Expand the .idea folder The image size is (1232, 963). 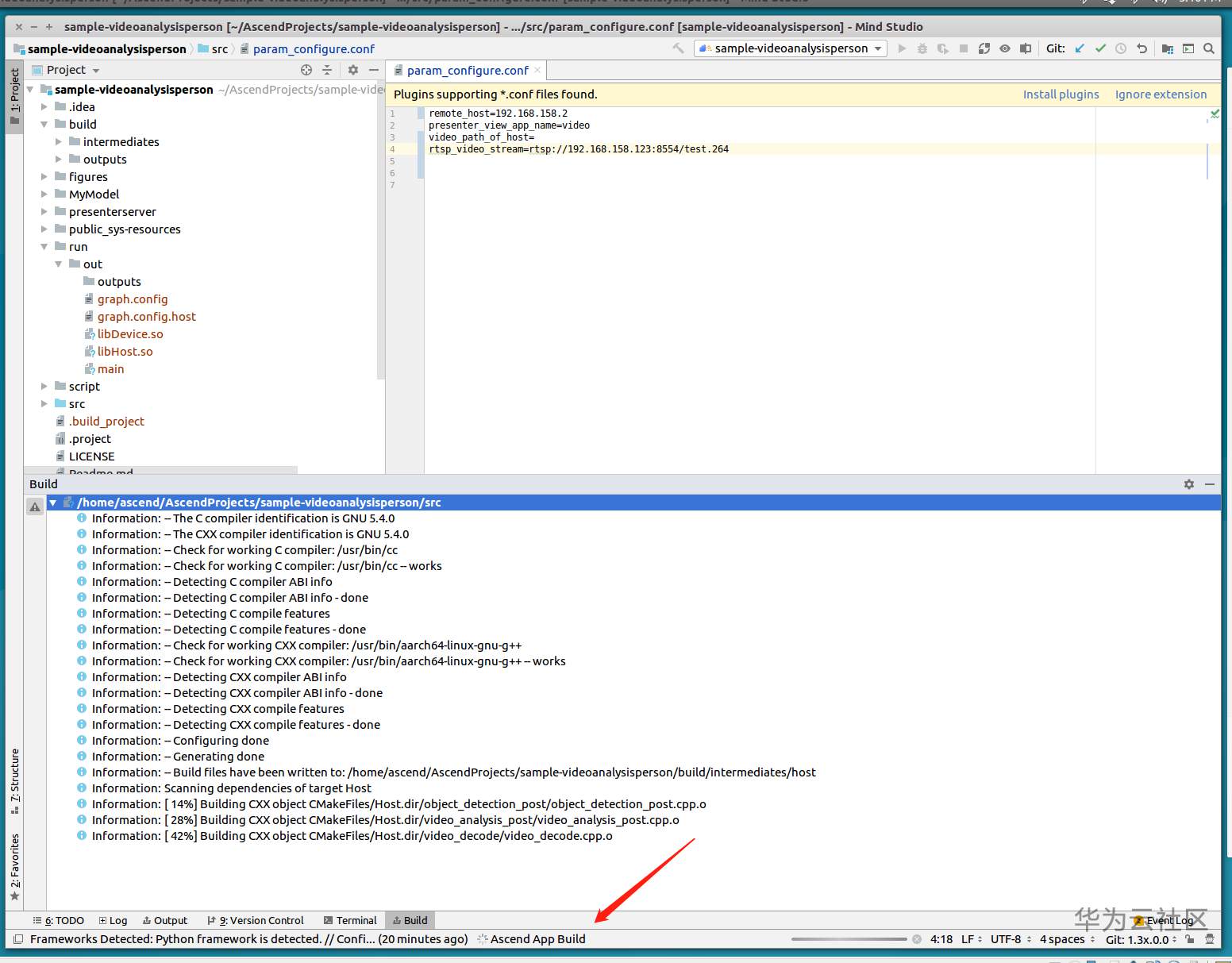(44, 107)
